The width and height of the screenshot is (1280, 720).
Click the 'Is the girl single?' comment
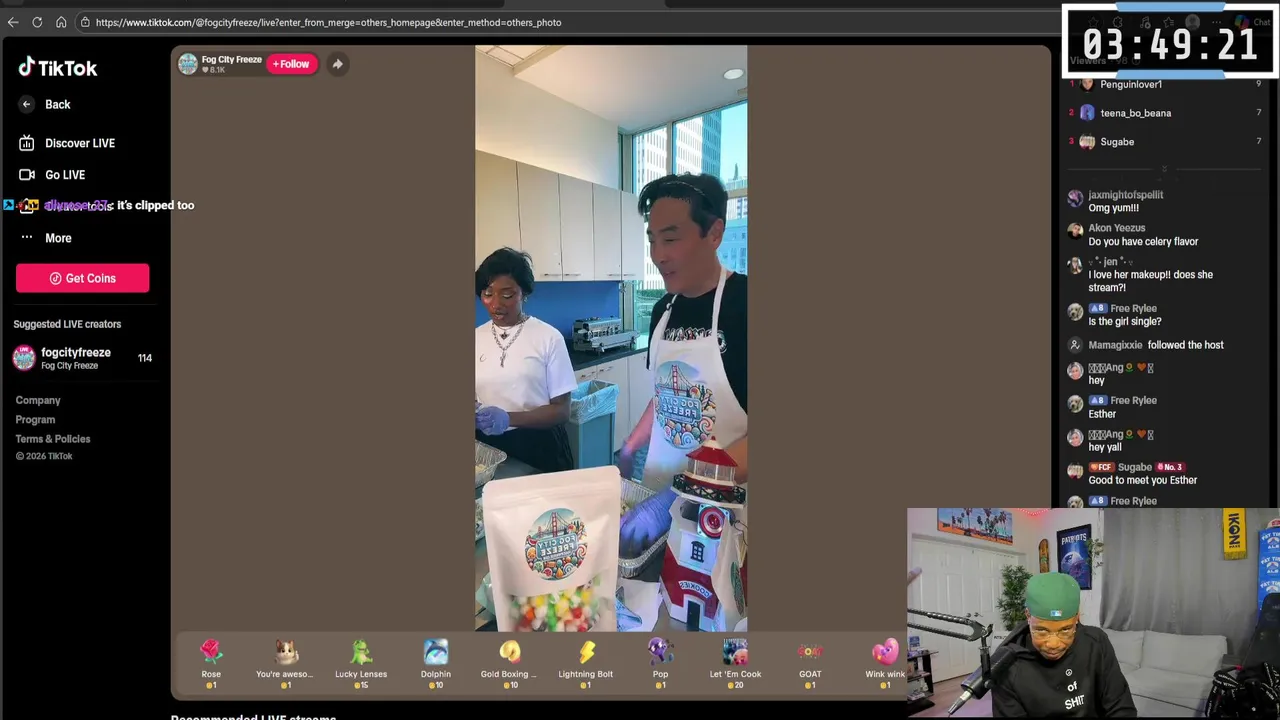[x=1125, y=322]
